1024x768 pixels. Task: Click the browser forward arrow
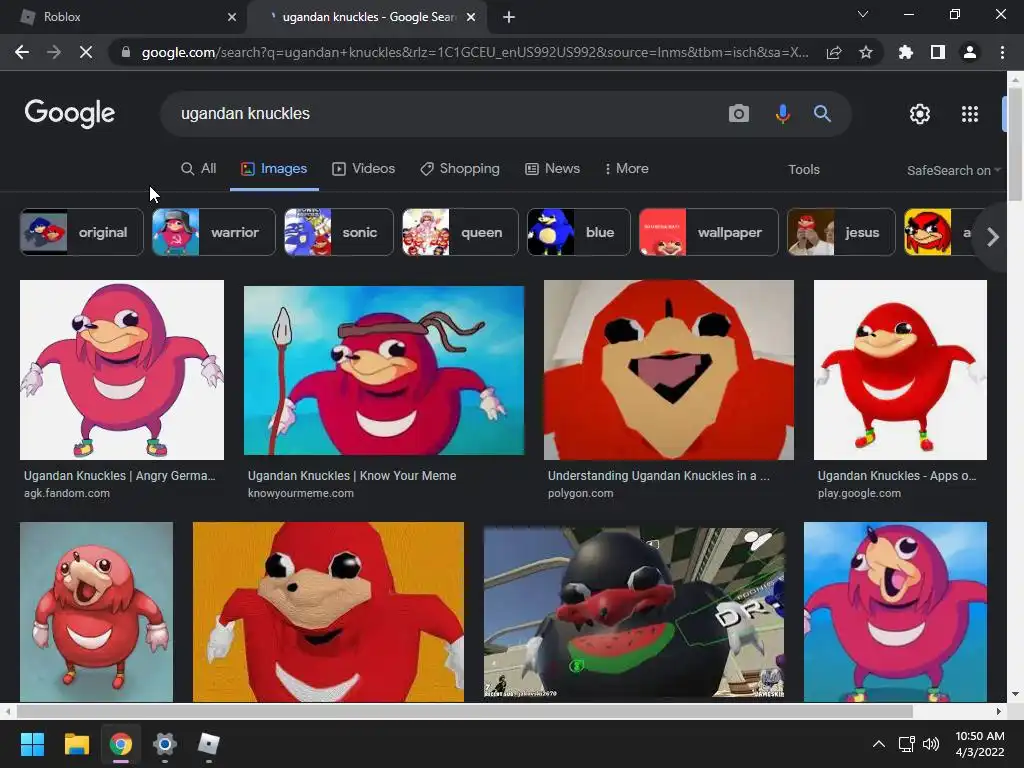pyautogui.click(x=54, y=52)
